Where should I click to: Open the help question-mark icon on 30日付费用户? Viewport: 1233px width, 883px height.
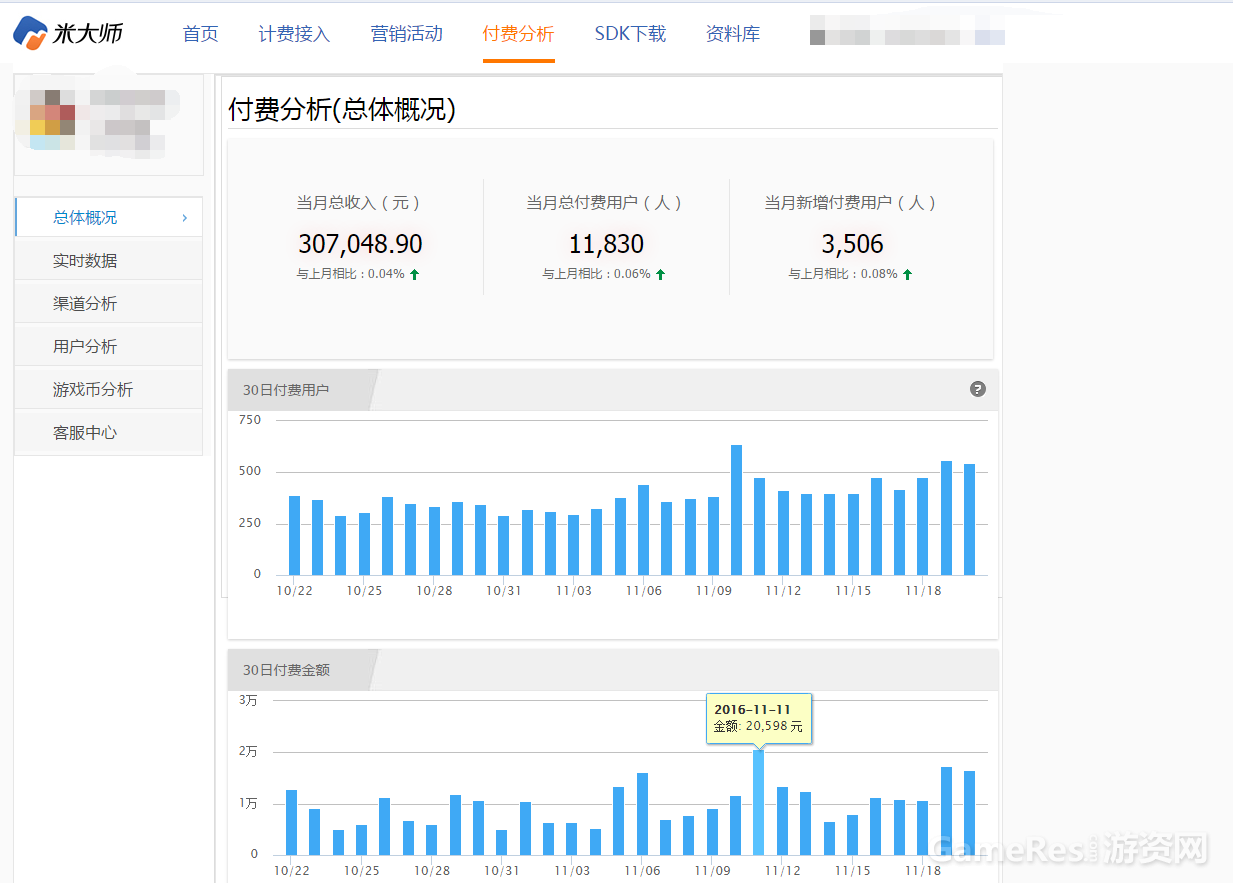pyautogui.click(x=978, y=389)
